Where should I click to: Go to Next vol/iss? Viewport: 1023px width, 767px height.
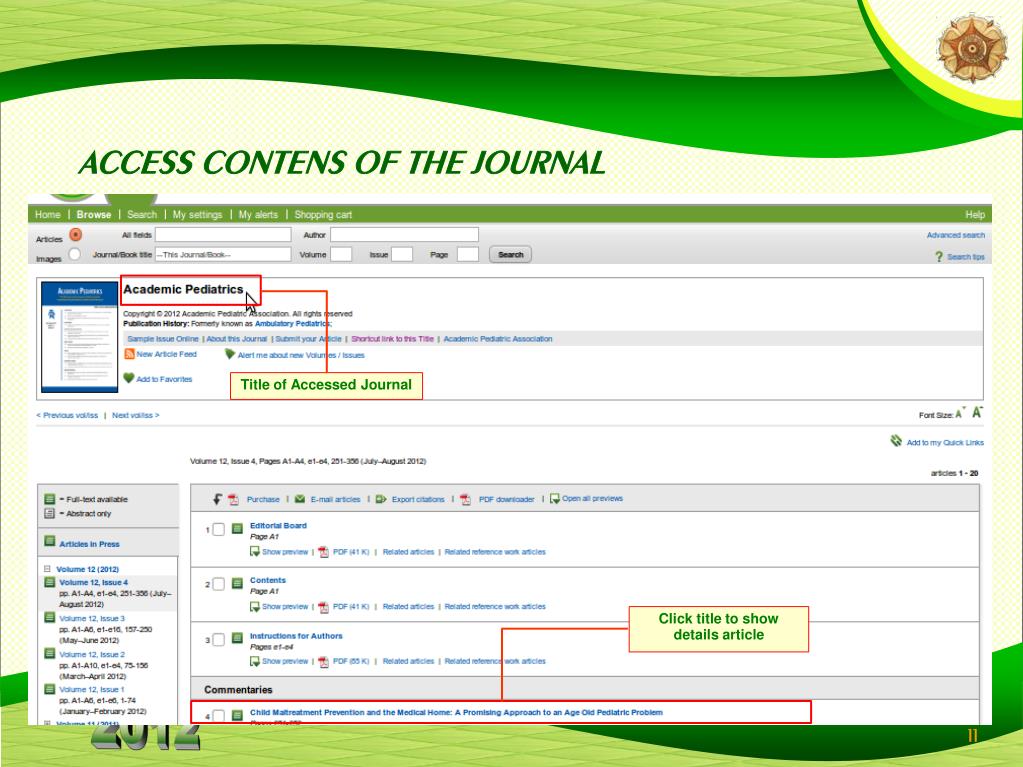point(136,415)
